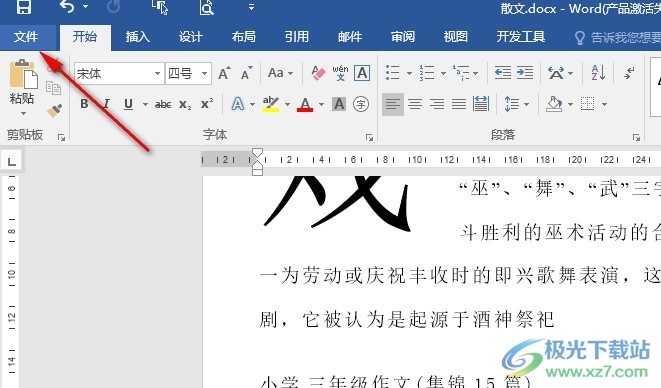
Task: Select the Format Painter brush
Action: tap(54, 110)
